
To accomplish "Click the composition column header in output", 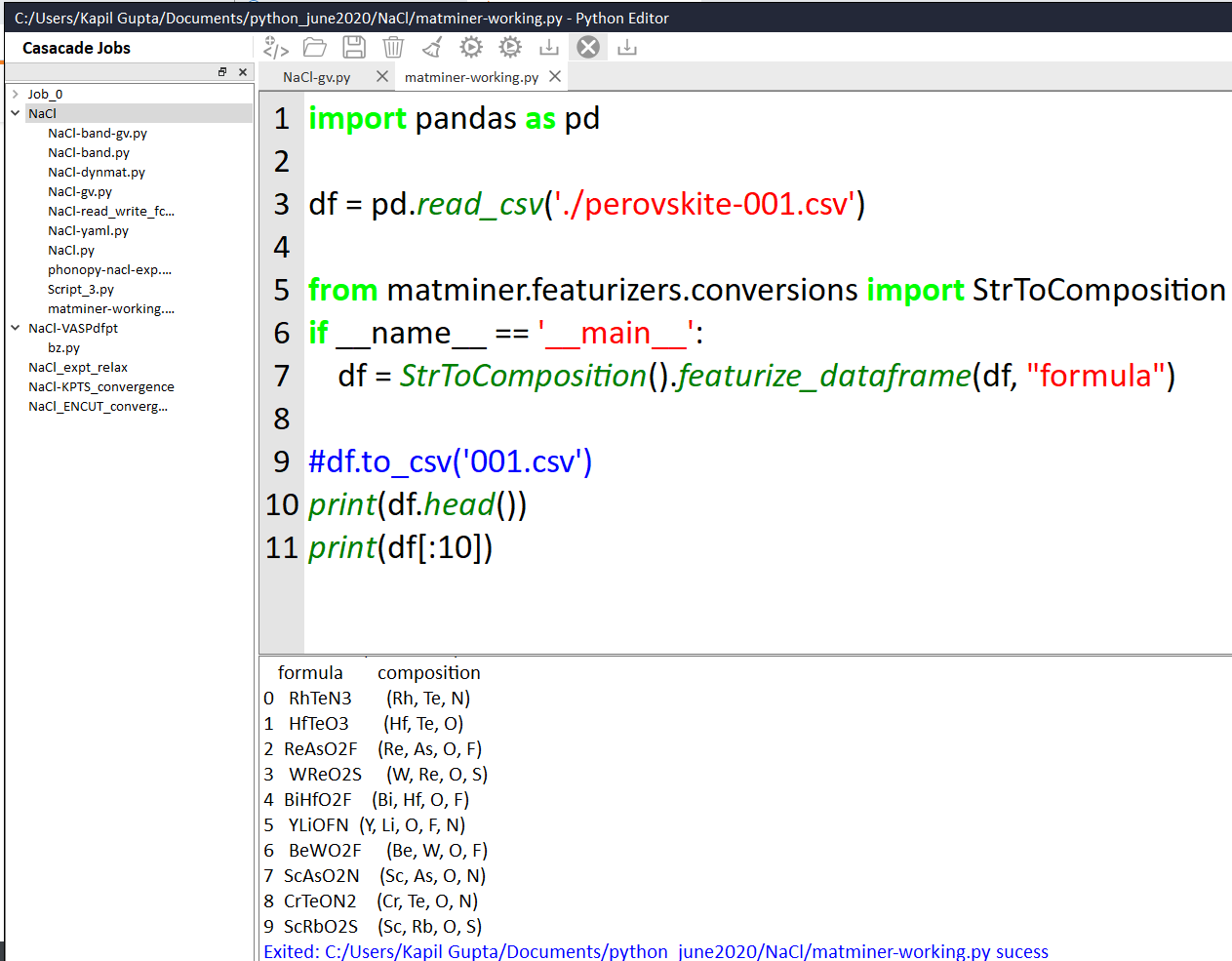I will [429, 673].
